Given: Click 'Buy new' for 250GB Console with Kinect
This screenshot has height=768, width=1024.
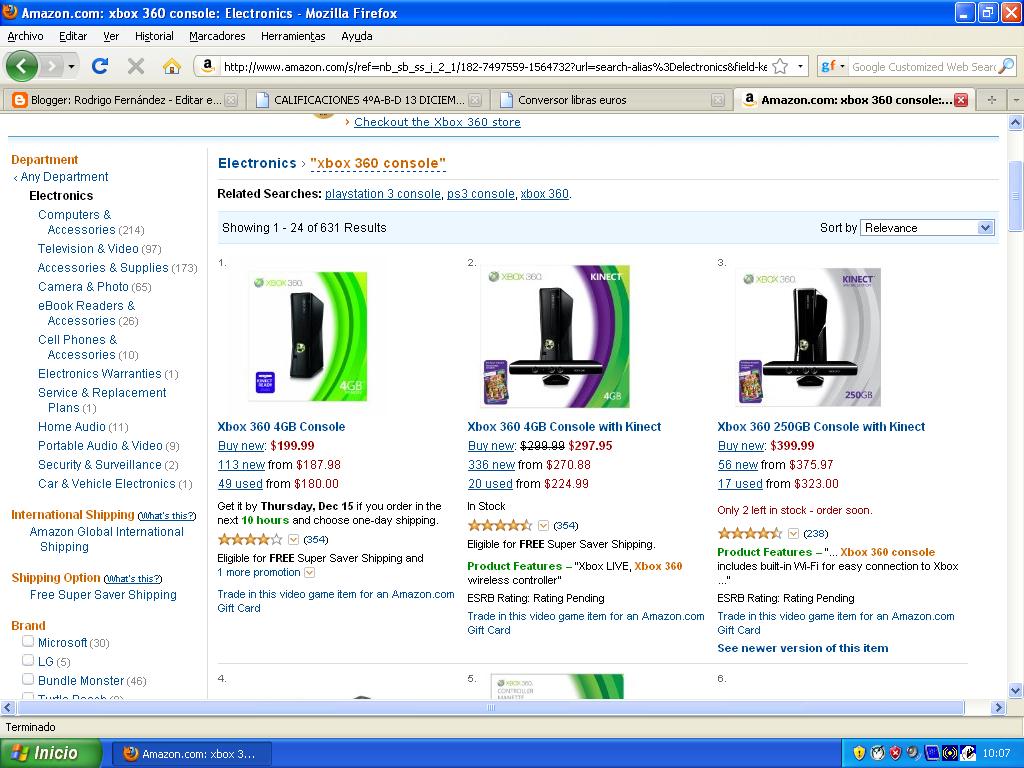Looking at the screenshot, I should pos(741,446).
